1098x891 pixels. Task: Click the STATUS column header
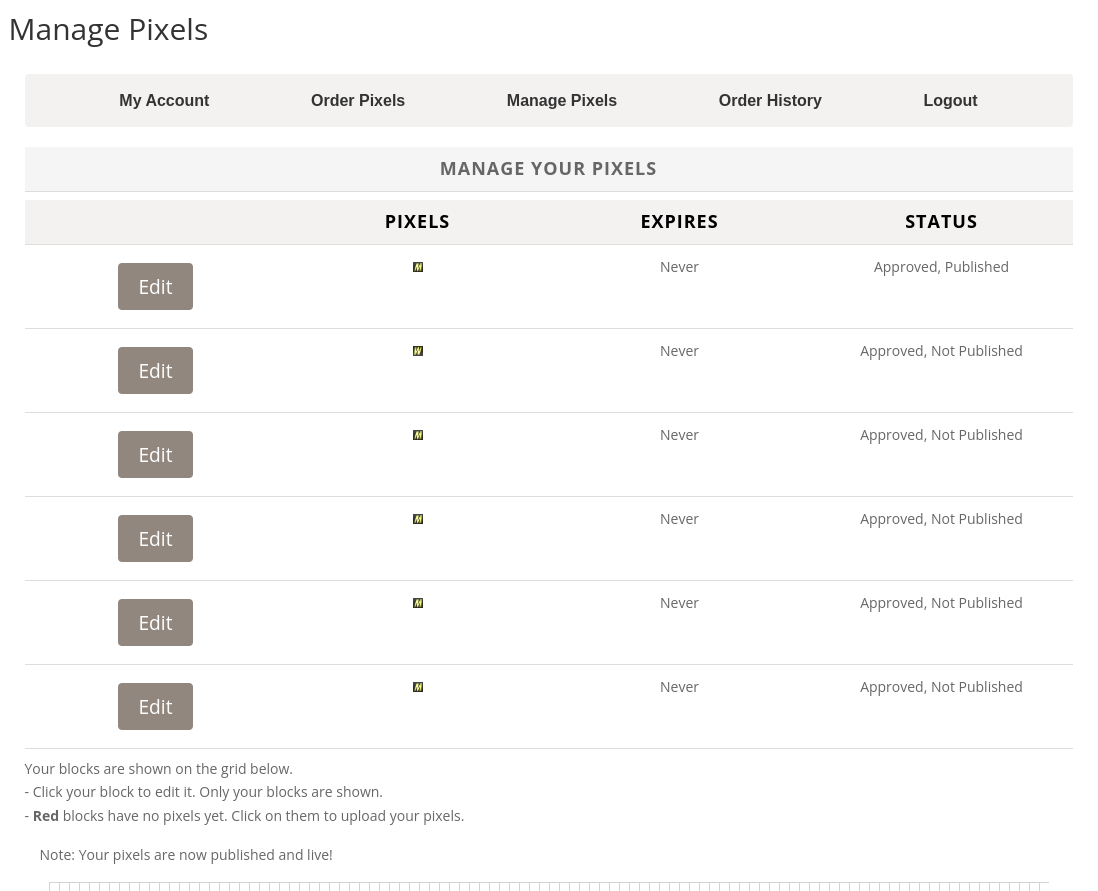940,222
